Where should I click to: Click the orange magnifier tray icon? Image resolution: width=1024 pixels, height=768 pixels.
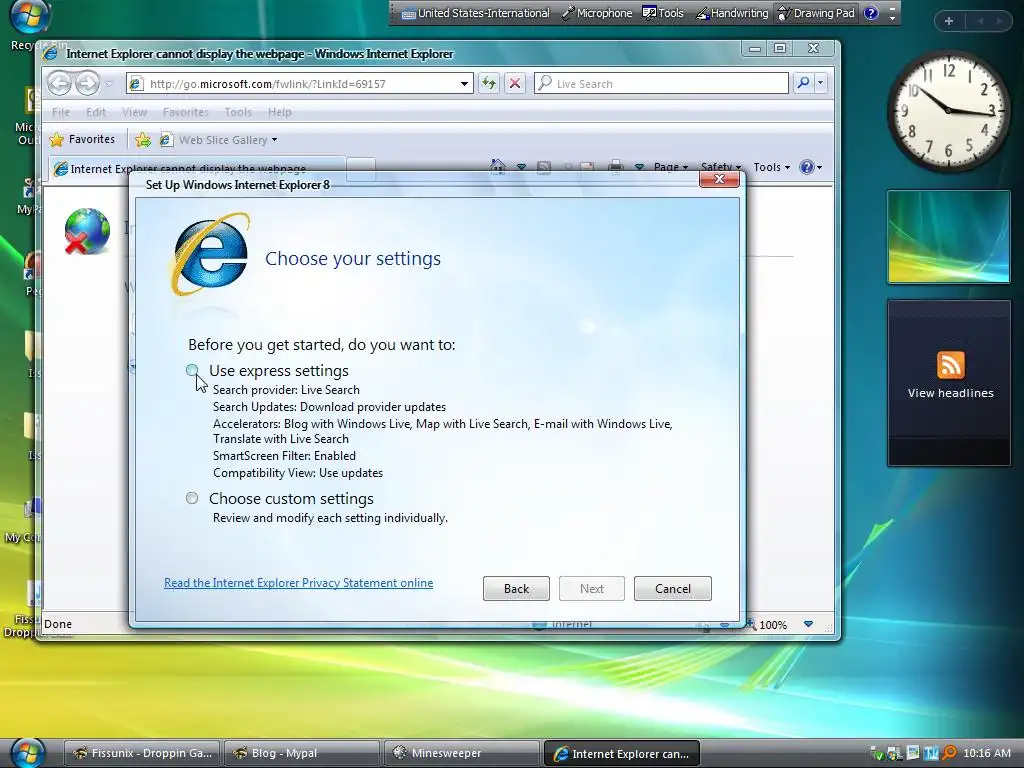[x=949, y=753]
